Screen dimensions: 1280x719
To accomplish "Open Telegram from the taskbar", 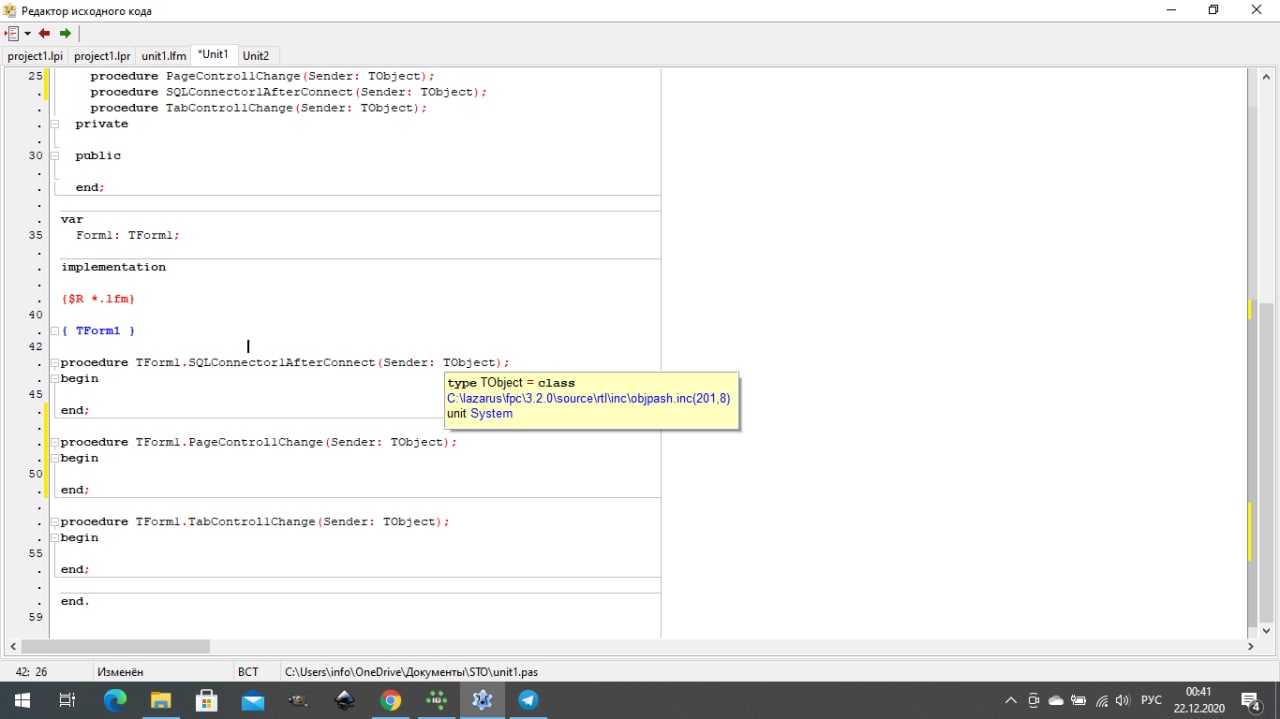I will click(528, 700).
